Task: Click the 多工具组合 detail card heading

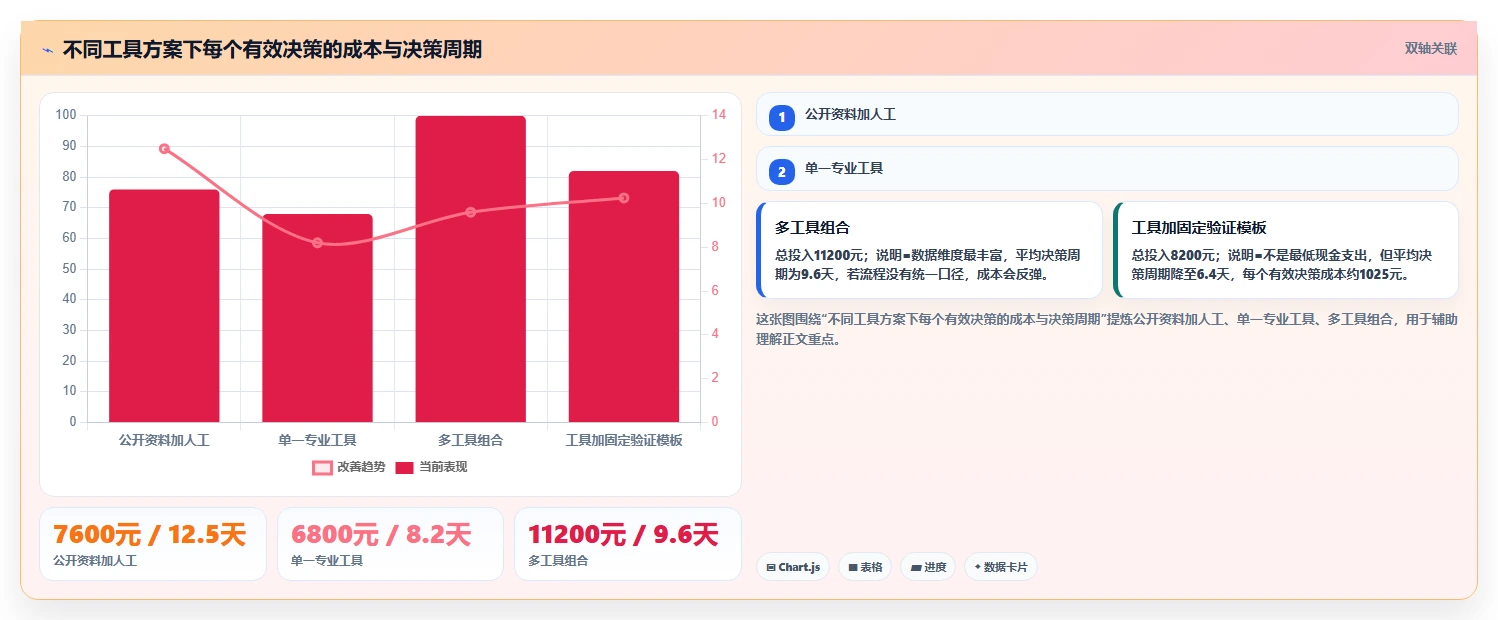Action: 812,228
